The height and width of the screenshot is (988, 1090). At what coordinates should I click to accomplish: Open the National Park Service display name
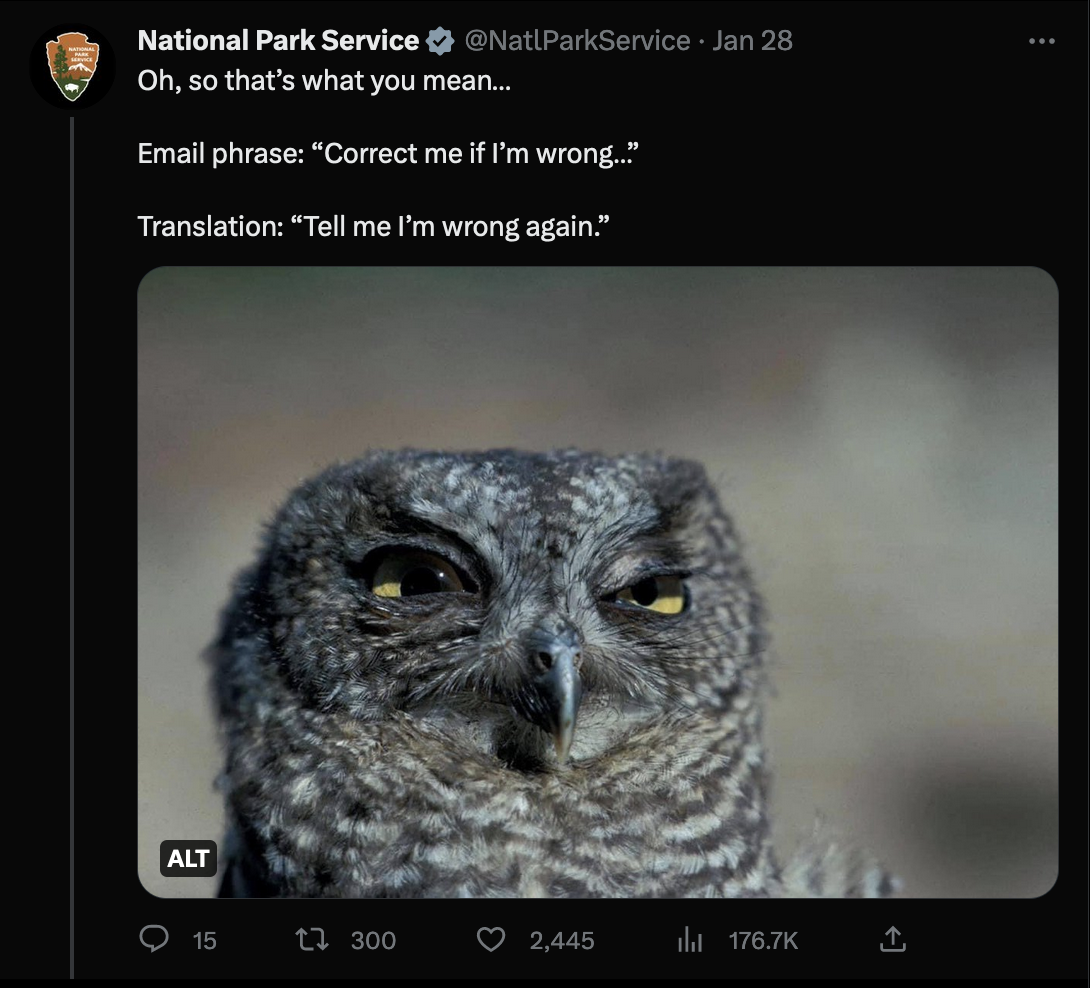click(x=278, y=41)
